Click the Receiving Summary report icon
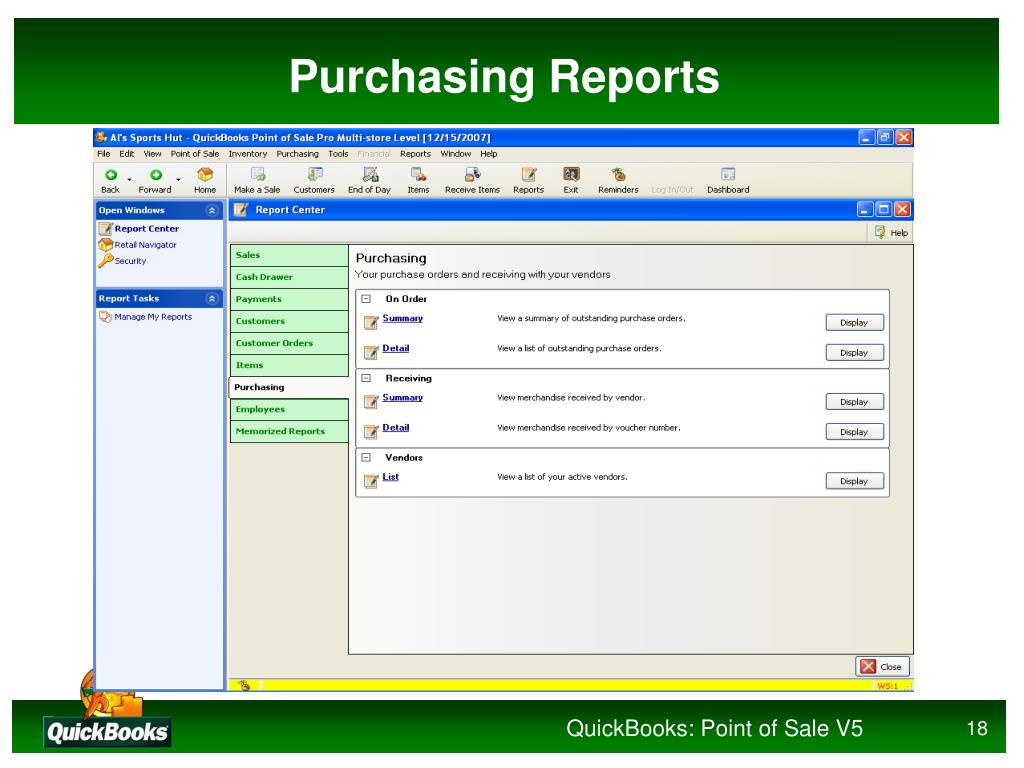The image size is (1024, 768). 371,401
